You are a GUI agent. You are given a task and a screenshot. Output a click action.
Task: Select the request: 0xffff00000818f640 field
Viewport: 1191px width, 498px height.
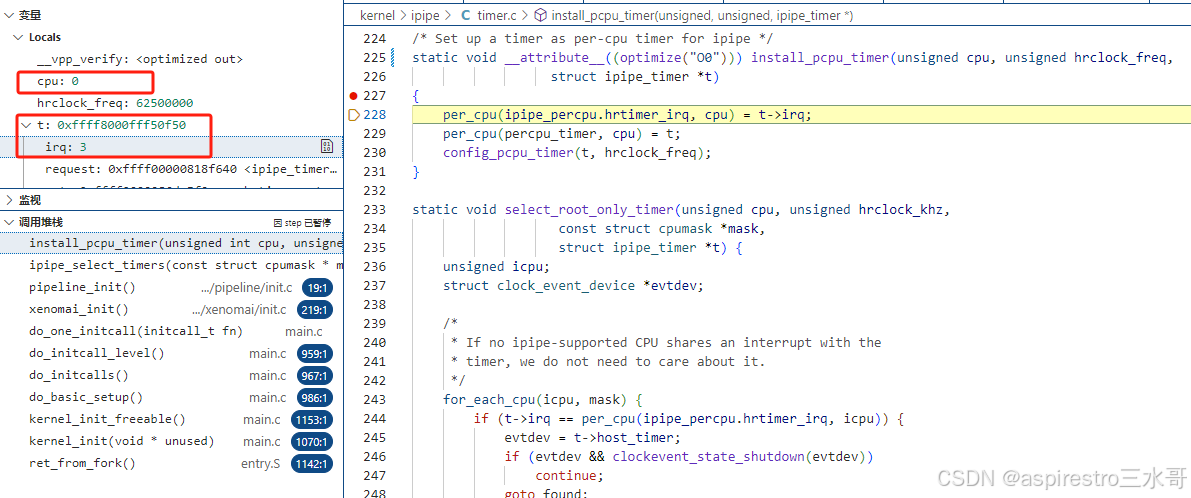pyautogui.click(x=172, y=169)
